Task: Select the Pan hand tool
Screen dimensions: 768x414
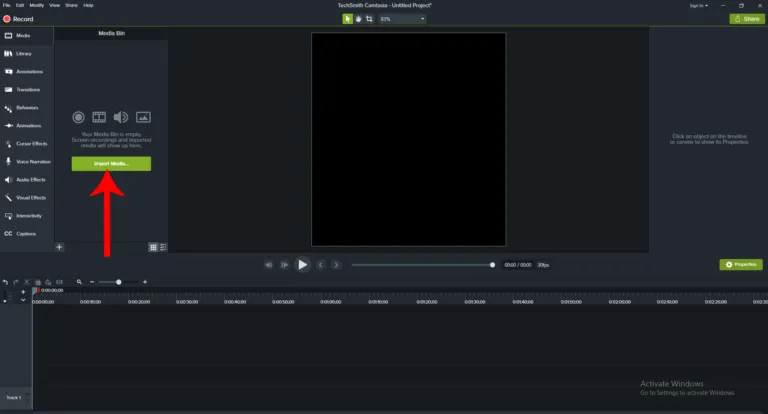Action: coord(358,18)
